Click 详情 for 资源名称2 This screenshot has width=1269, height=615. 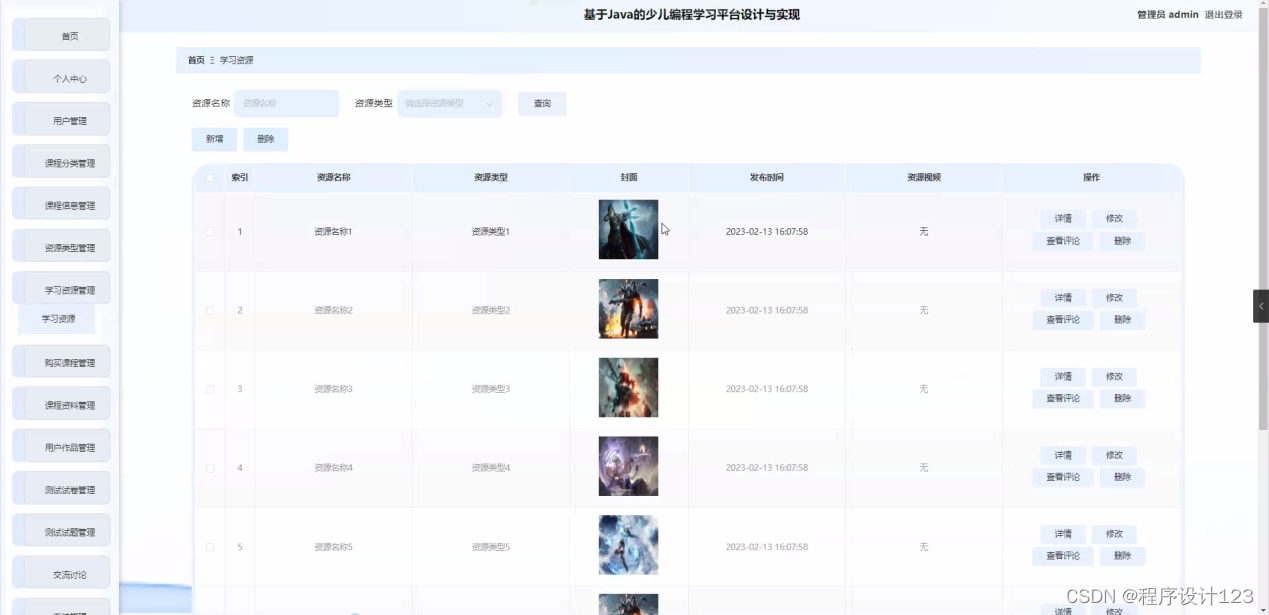tap(1063, 298)
